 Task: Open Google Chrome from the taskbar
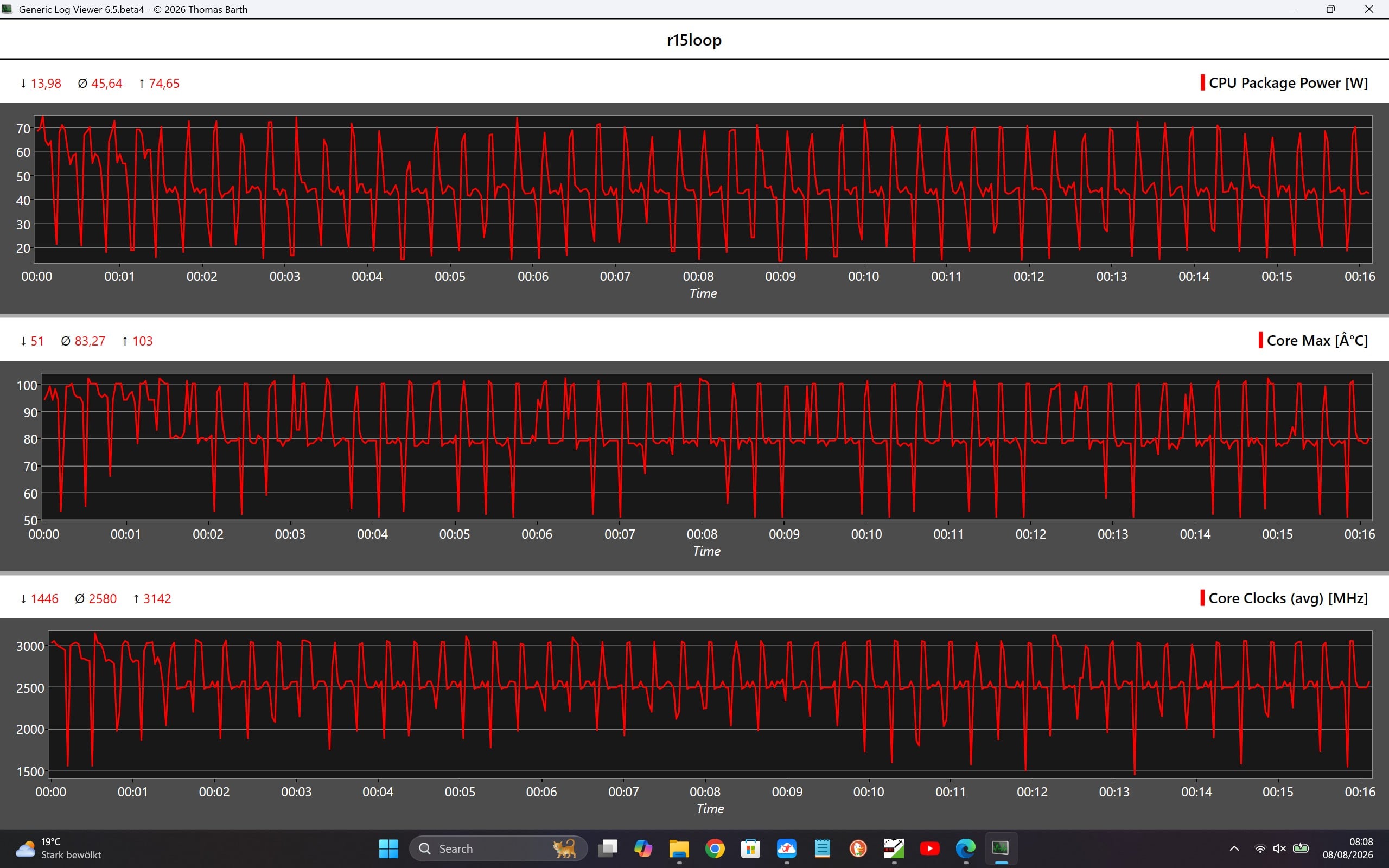click(715, 848)
